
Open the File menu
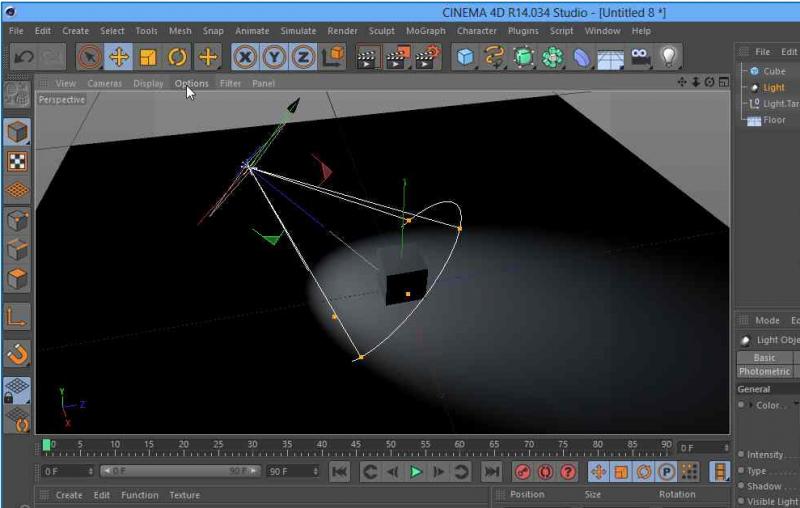click(x=16, y=31)
